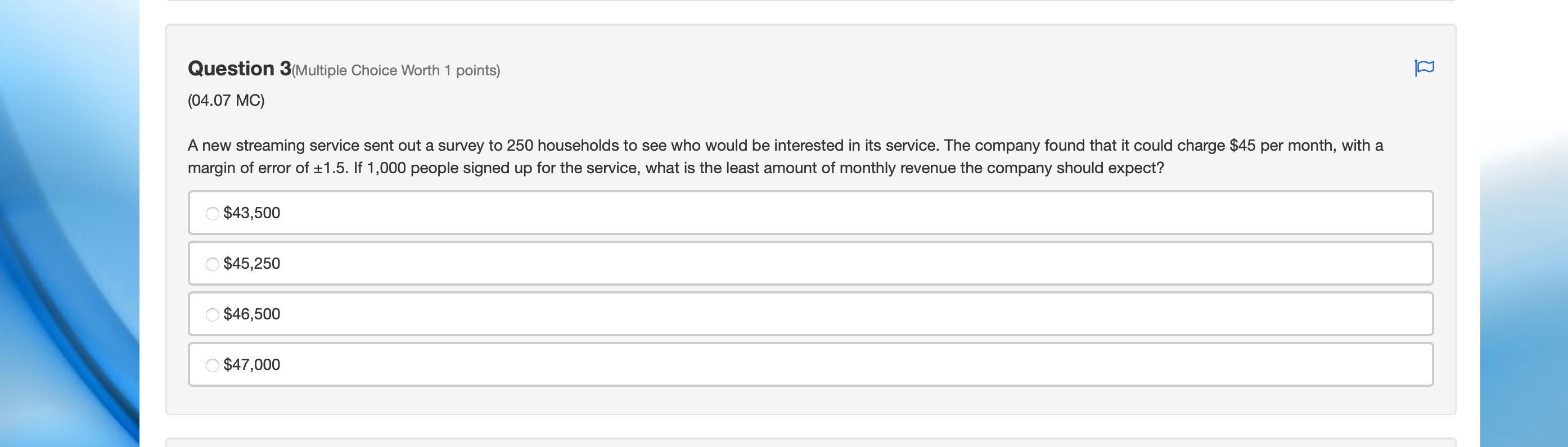Click the Multiple Choice Worth 1 points text

click(396, 70)
